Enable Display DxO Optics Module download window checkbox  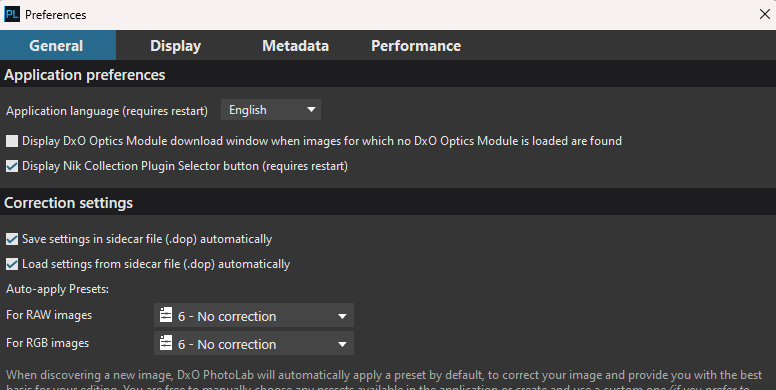(x=12, y=141)
